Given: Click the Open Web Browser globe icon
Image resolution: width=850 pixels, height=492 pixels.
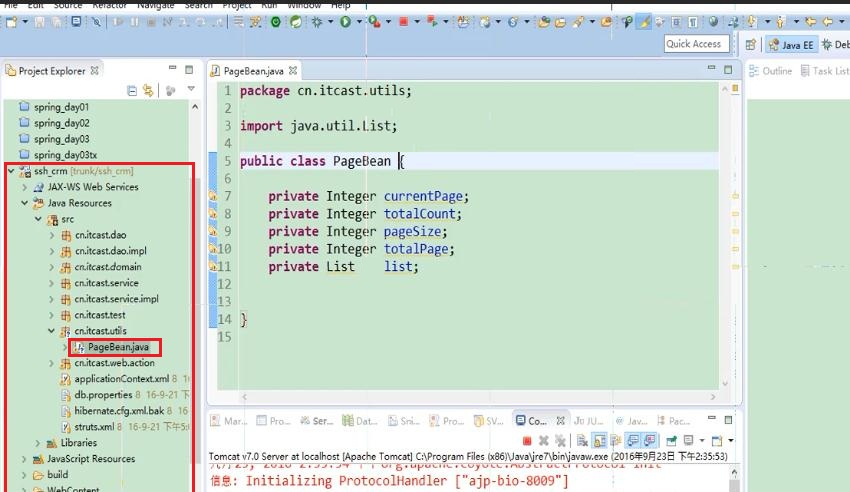Looking at the screenshot, I should click(x=713, y=22).
